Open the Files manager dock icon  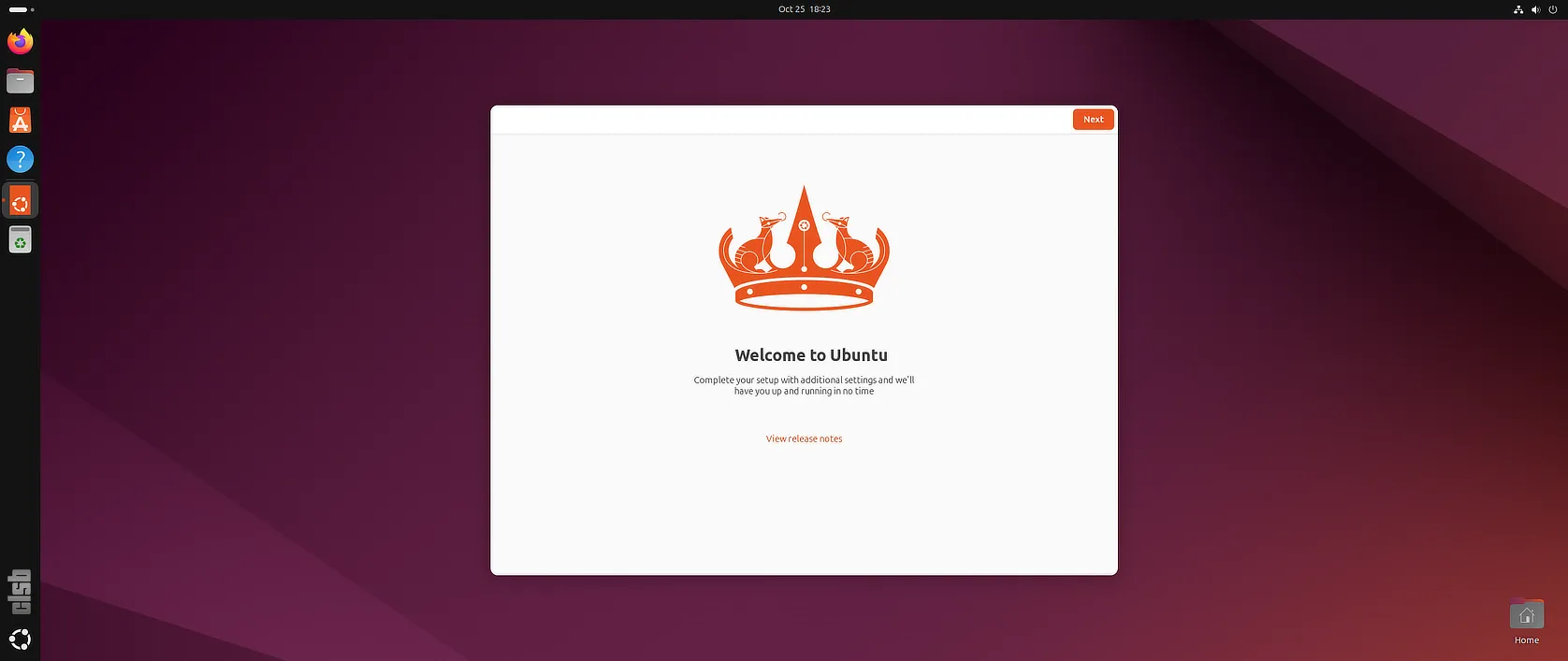(20, 81)
